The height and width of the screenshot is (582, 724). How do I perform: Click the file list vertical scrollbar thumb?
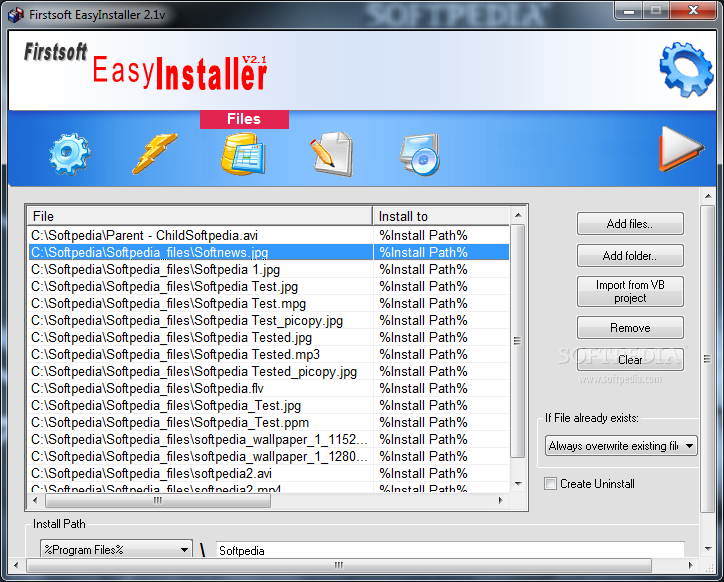click(x=518, y=341)
